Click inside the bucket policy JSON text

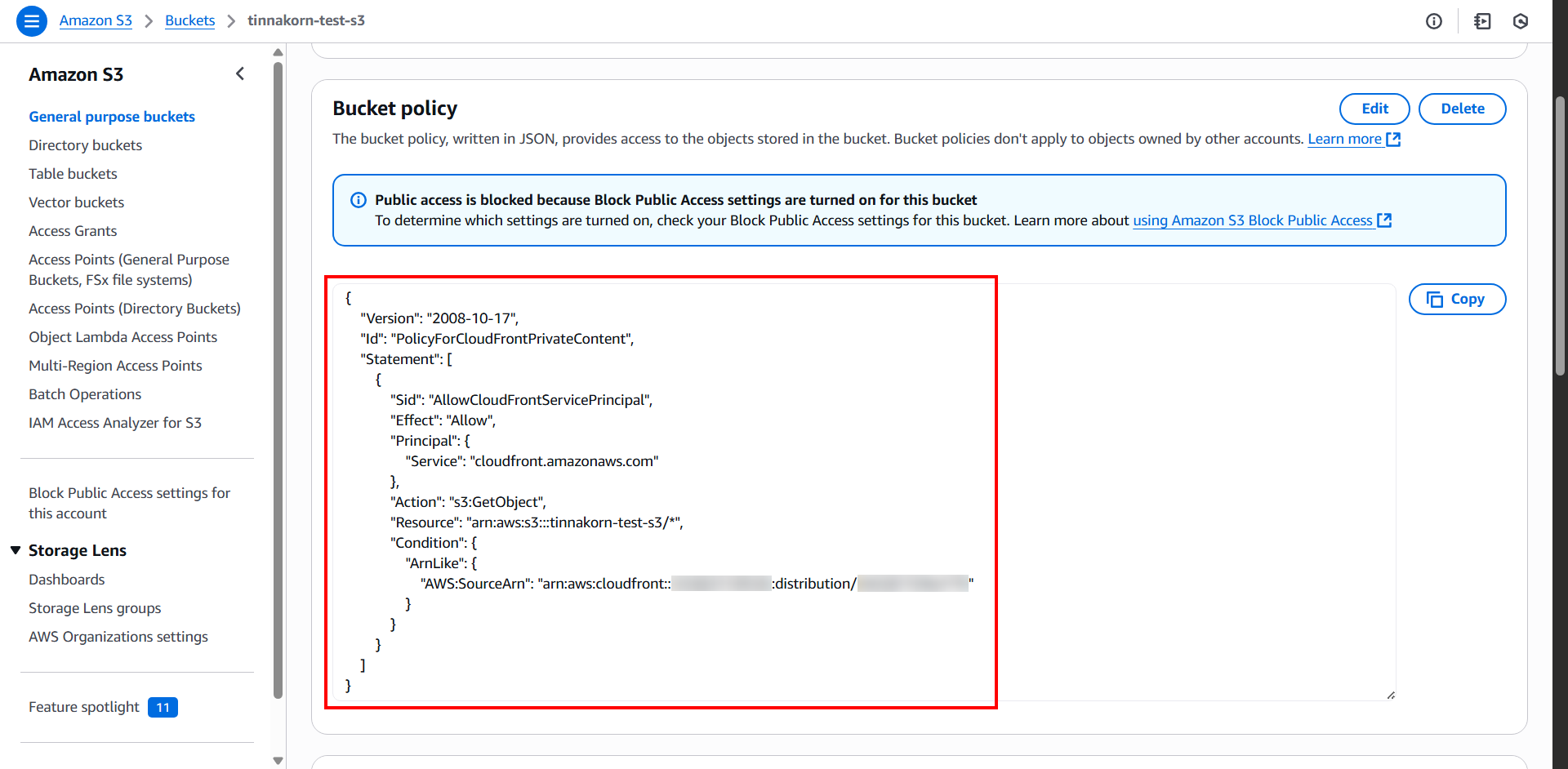click(x=653, y=482)
